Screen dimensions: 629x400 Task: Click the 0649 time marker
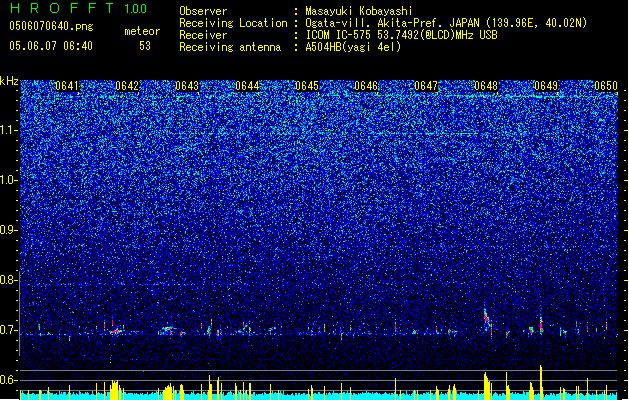pyautogui.click(x=546, y=86)
